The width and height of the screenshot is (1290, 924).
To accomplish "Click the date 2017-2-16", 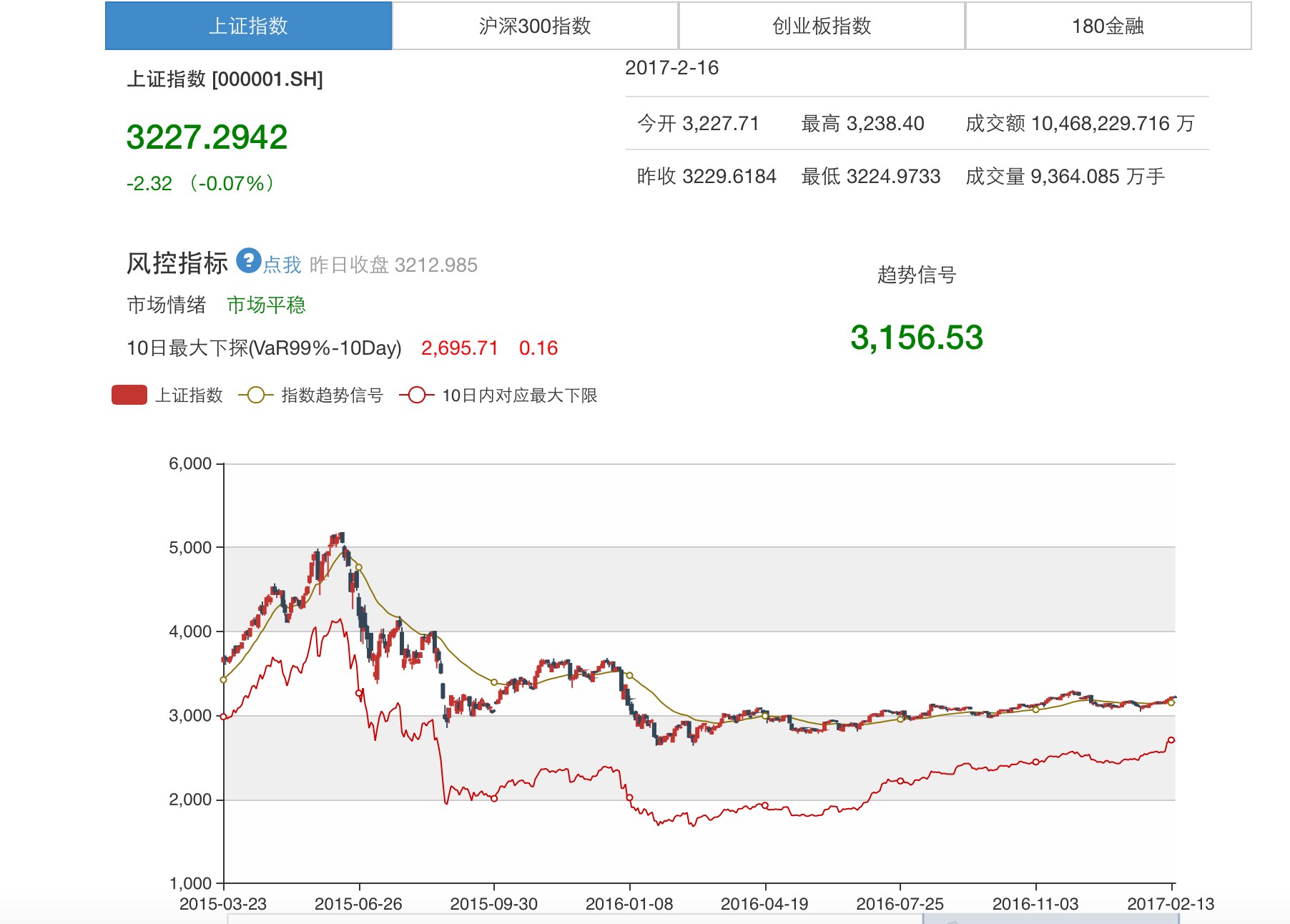I will 671,68.
